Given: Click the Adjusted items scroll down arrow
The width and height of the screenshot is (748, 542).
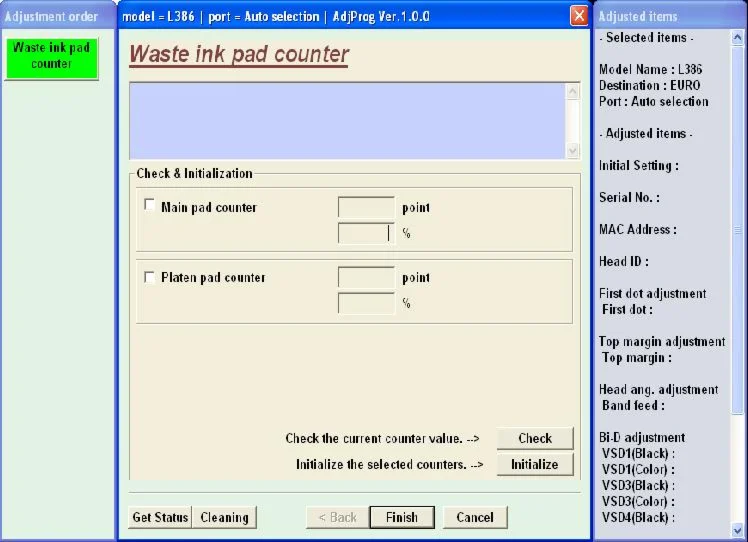Looking at the screenshot, I should [x=738, y=529].
